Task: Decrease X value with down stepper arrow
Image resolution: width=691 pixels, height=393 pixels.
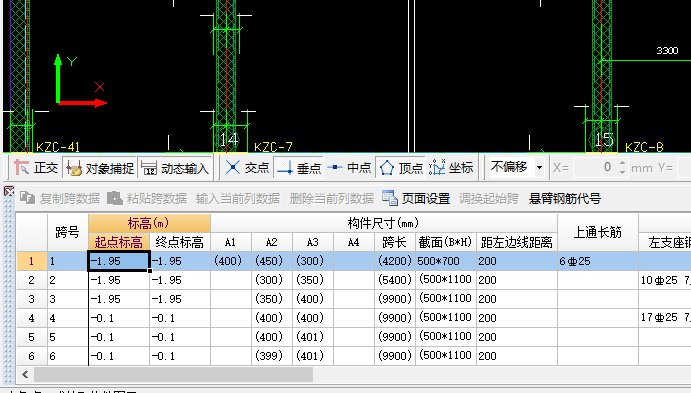Action: (x=622, y=172)
